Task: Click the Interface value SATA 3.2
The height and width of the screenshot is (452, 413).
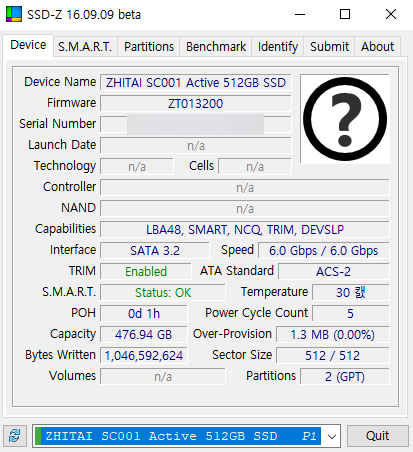Action: [155, 251]
